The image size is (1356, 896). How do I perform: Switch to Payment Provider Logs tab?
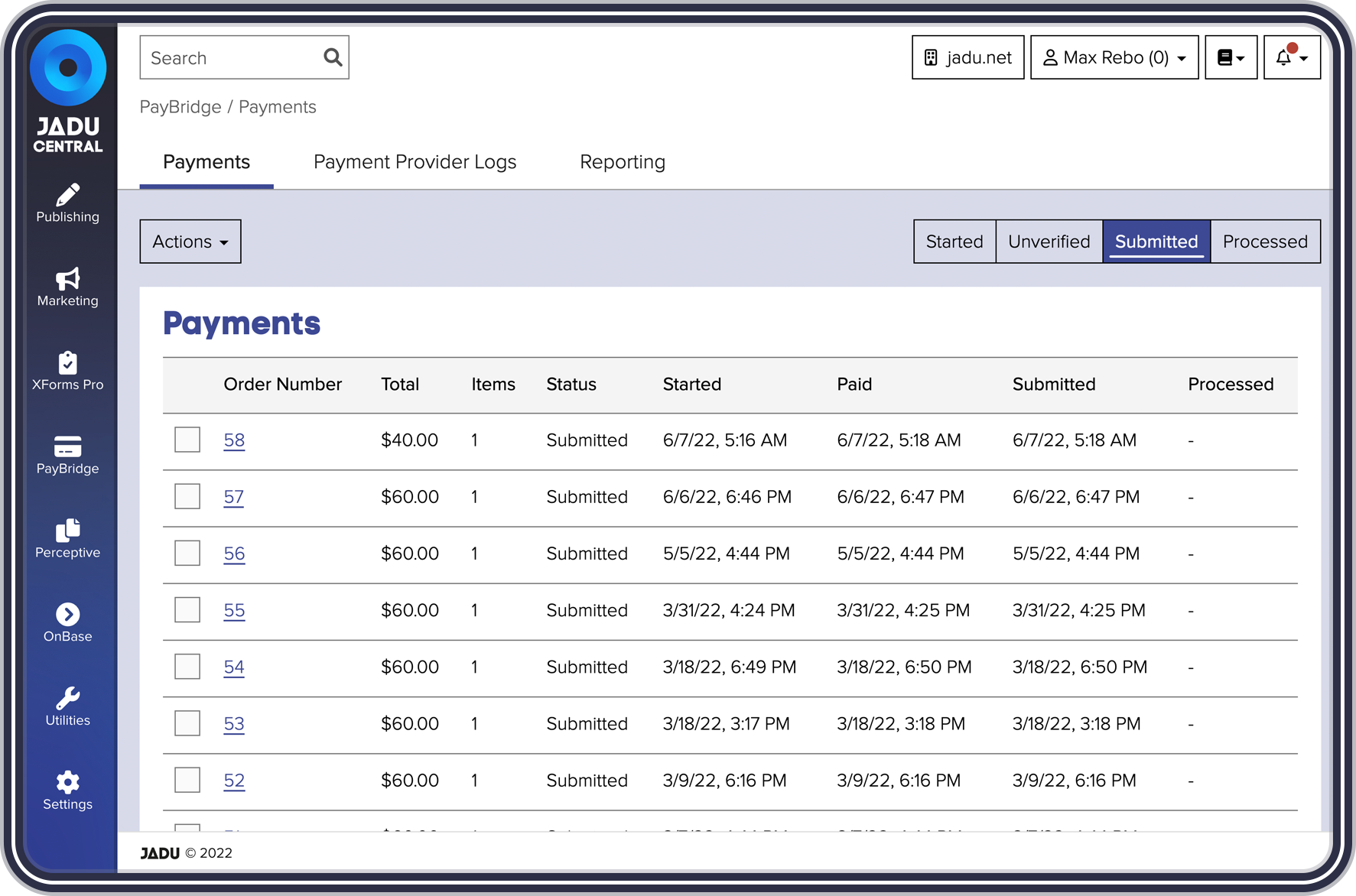click(x=415, y=162)
